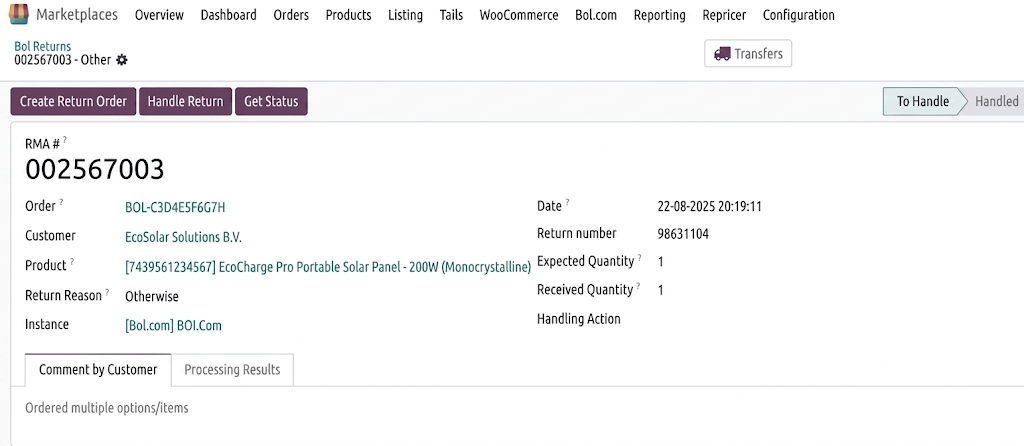
Task: Switch to the Processing Results tab
Action: pyautogui.click(x=232, y=370)
